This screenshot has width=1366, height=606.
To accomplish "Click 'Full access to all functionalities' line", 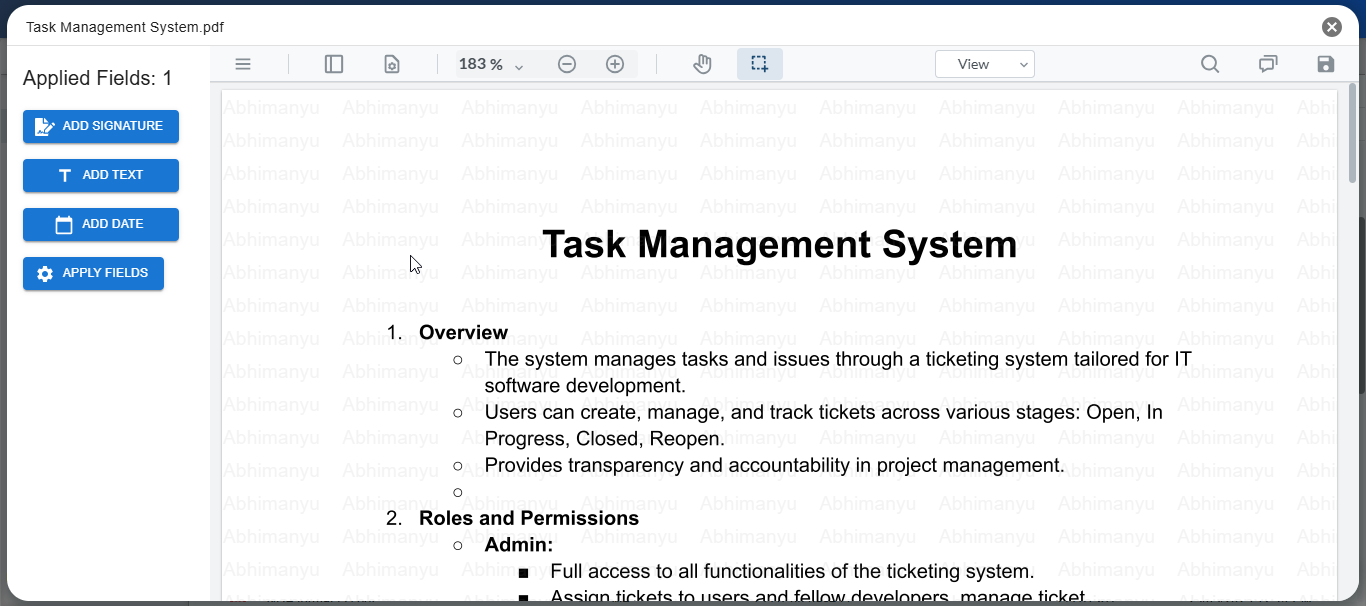I will 792,571.
